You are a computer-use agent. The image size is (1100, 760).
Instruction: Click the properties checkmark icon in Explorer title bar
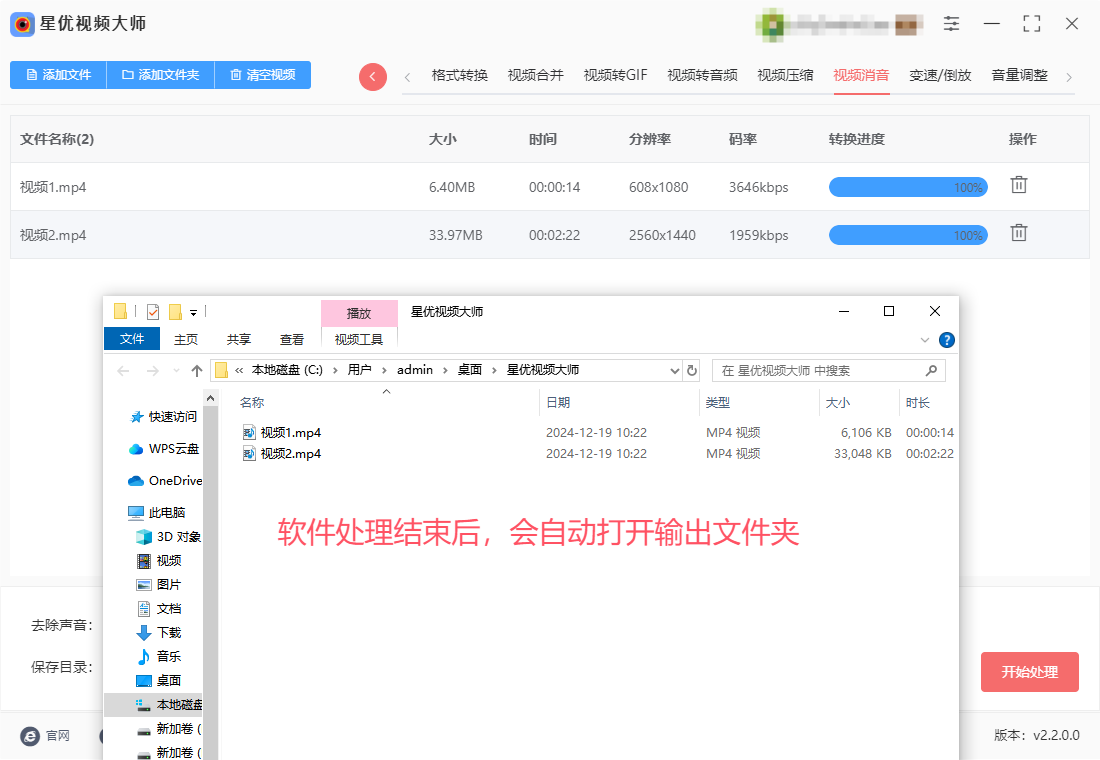coord(153,312)
